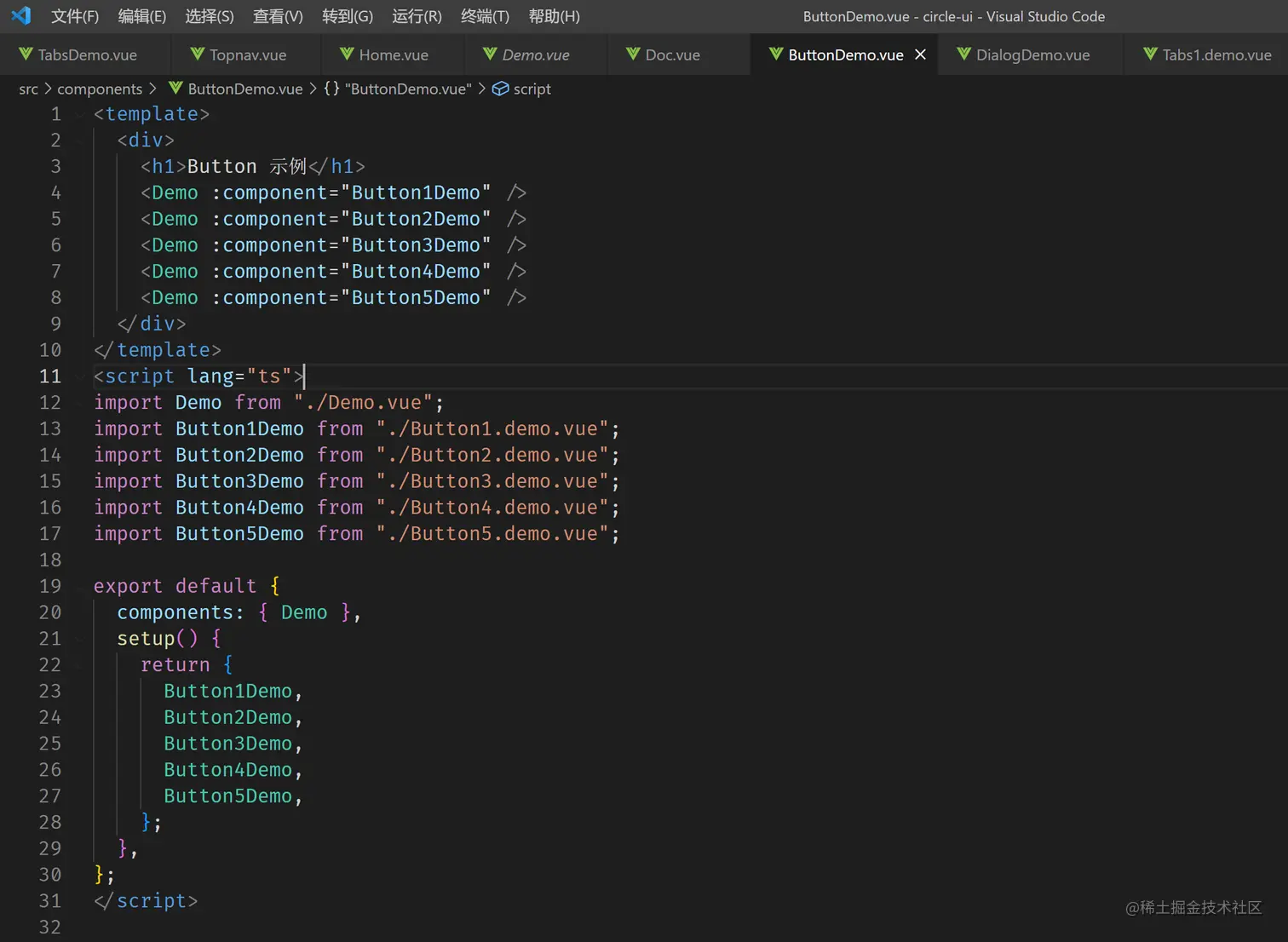Screen dimensions: 1288x942
Task: Click the closing </template> tag
Action: (158, 350)
